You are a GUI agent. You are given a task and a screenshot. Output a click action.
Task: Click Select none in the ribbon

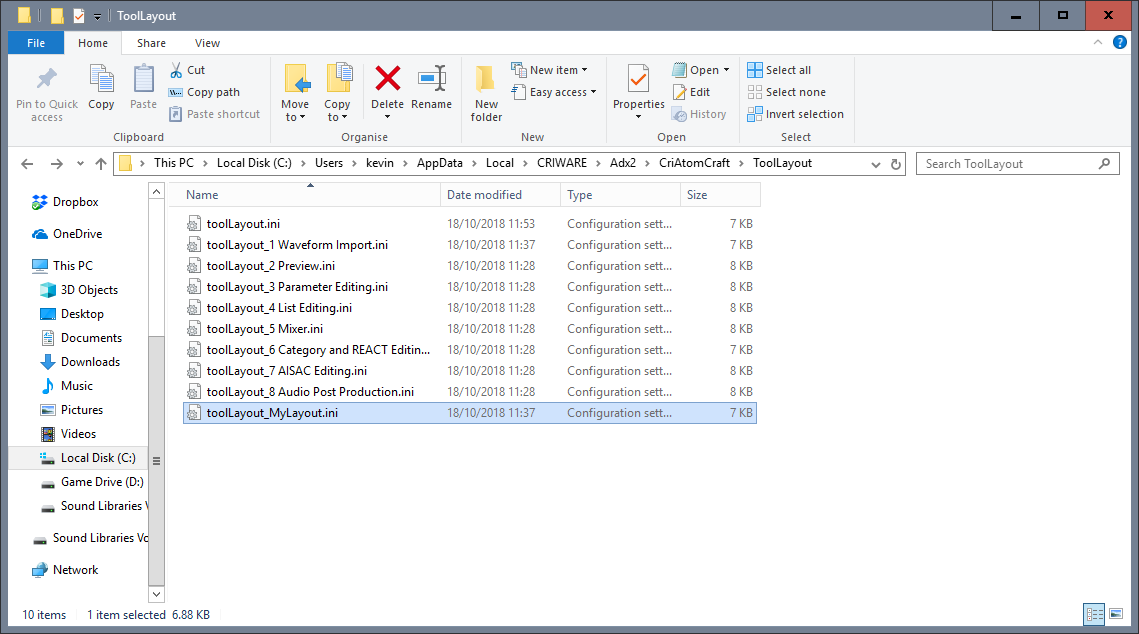coord(787,92)
